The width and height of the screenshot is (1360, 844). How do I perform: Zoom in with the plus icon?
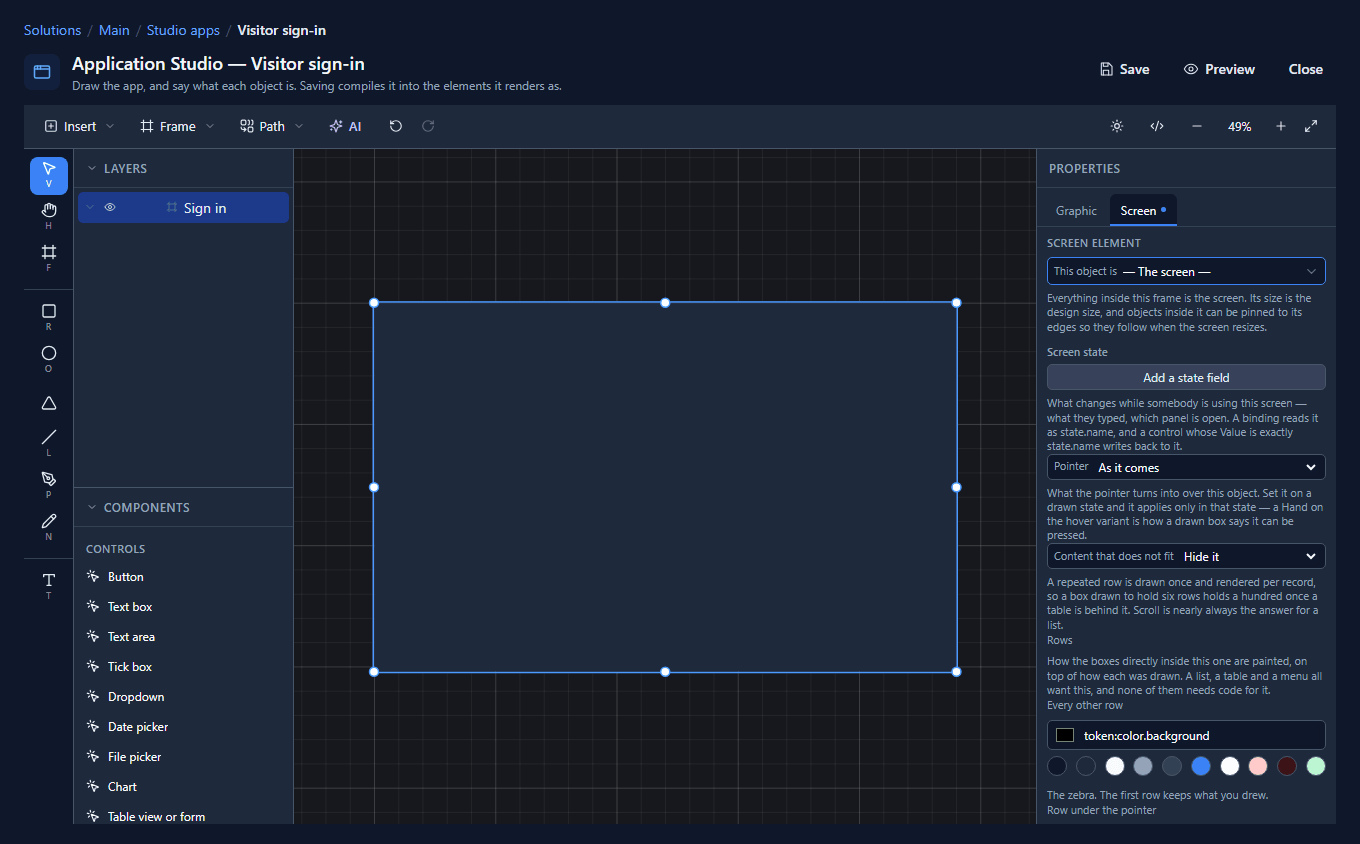1281,126
